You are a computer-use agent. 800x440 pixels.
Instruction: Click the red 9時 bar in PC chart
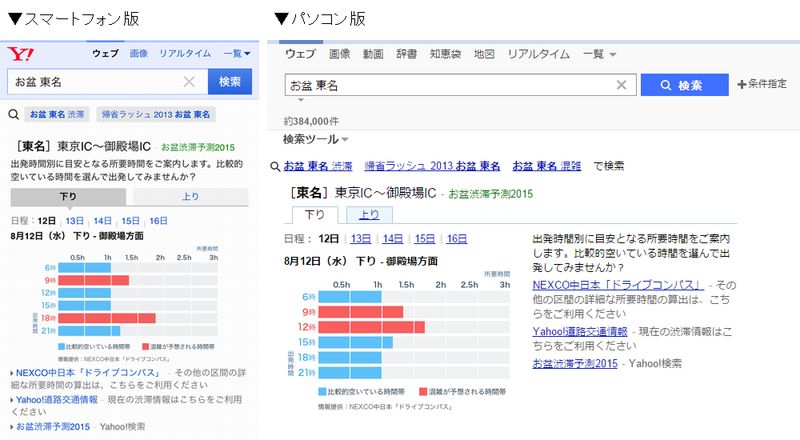coord(361,311)
